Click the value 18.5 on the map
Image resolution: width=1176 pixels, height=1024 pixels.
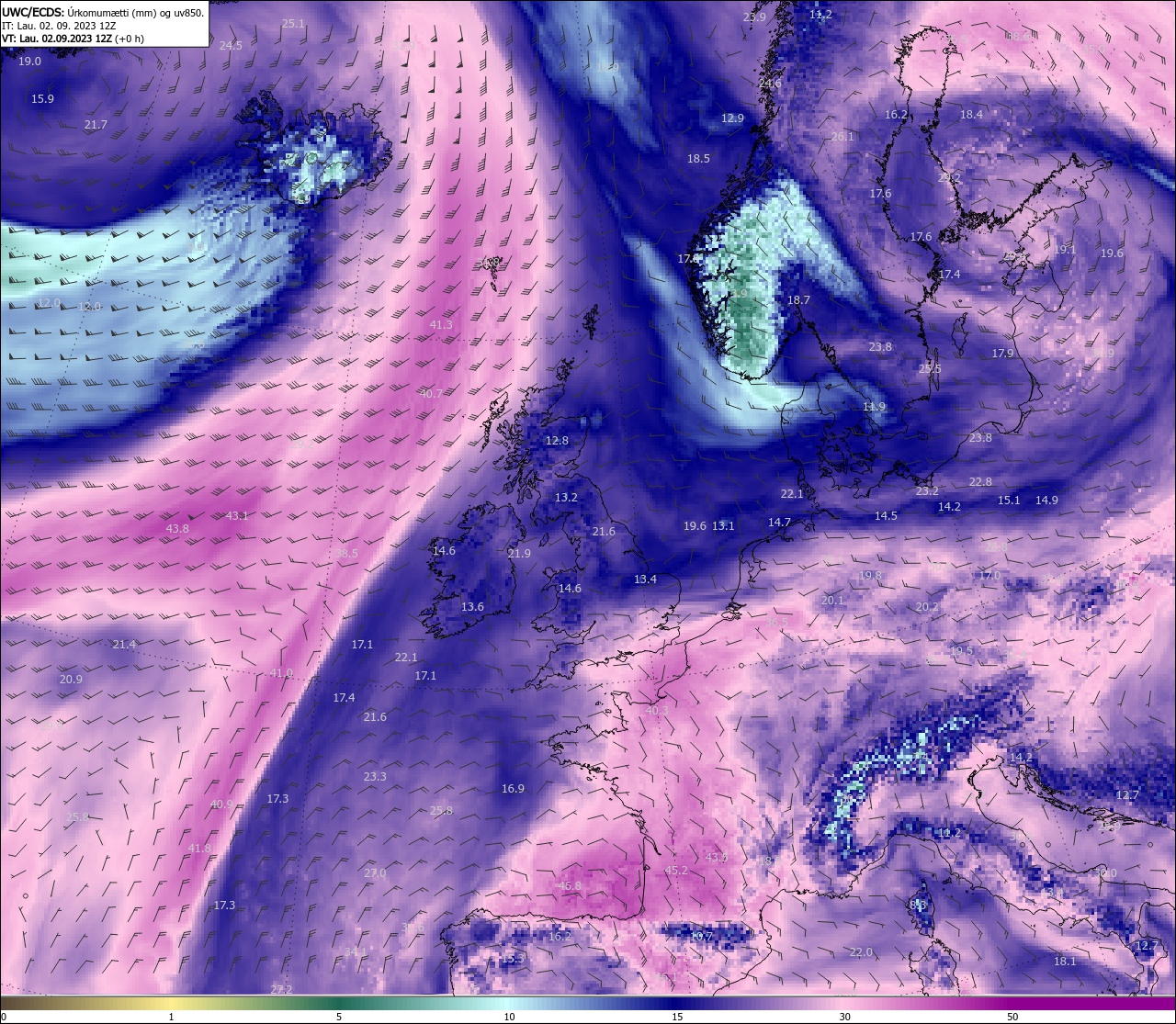click(x=698, y=159)
